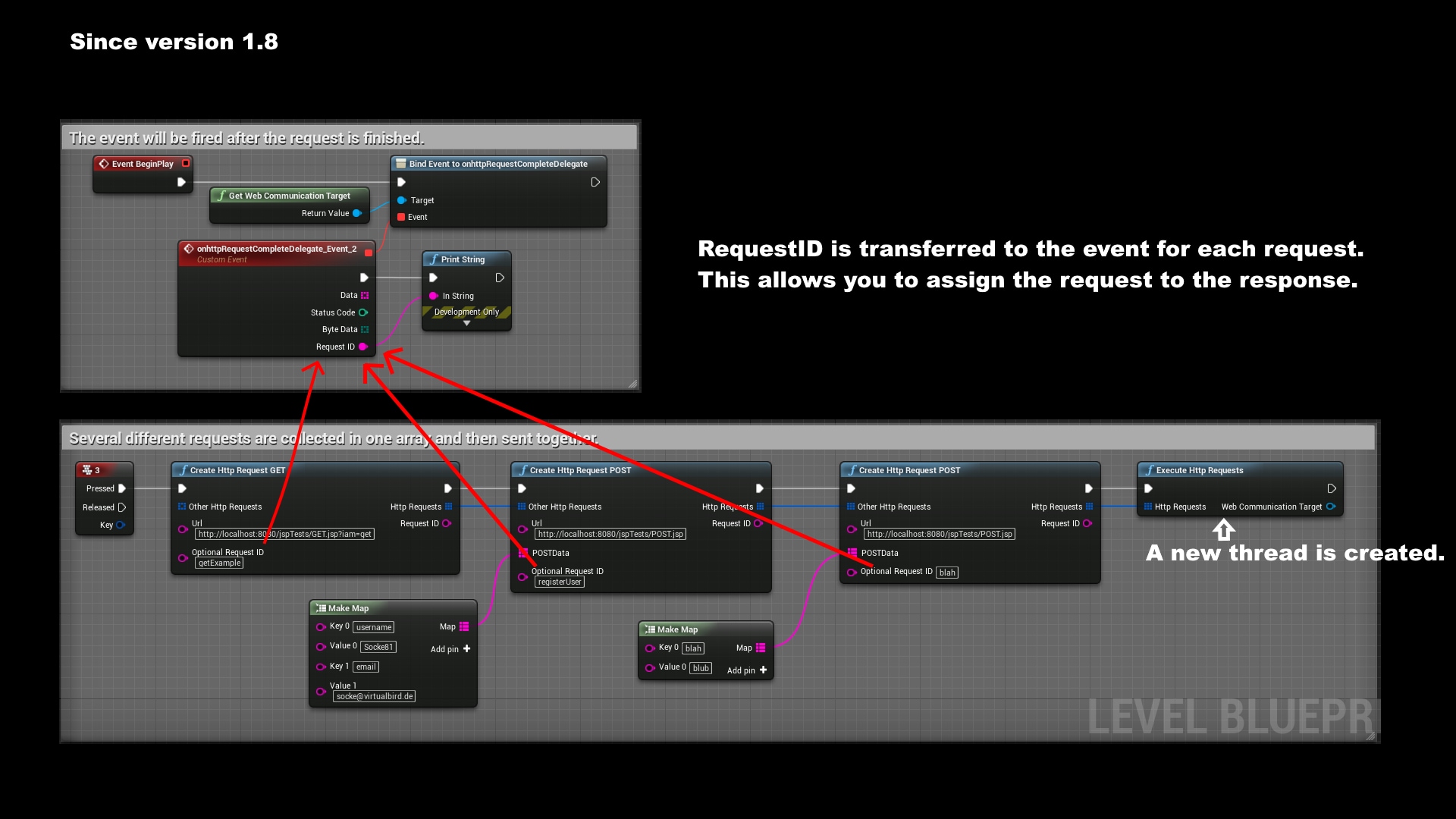1456x819 pixels.
Task: Click the Event BeginPlay execution output pin
Action: pyautogui.click(x=181, y=182)
